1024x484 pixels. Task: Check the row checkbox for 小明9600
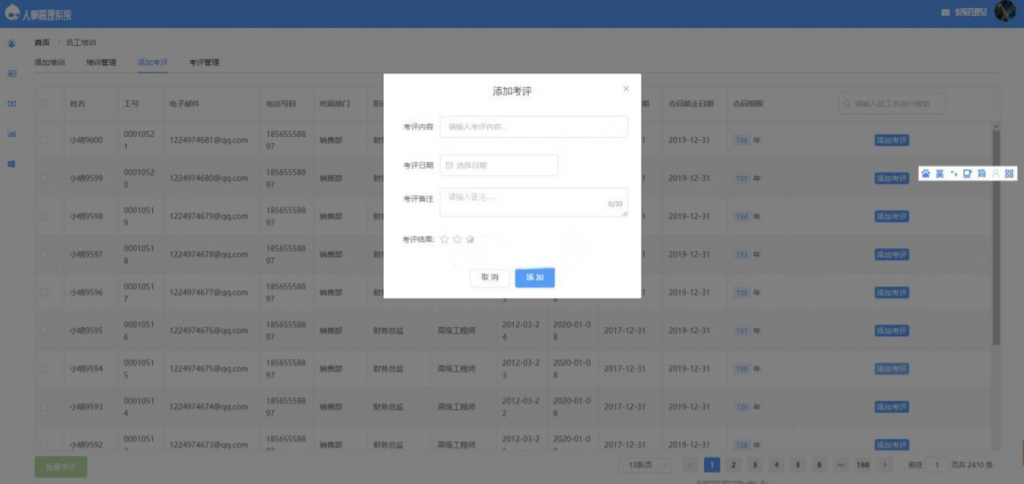44,140
